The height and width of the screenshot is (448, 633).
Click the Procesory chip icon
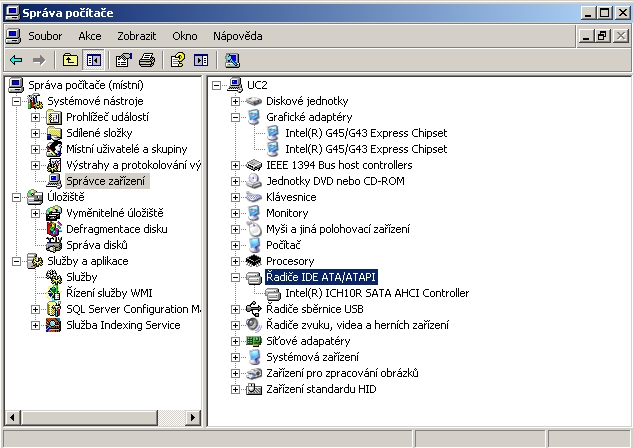(x=254, y=261)
